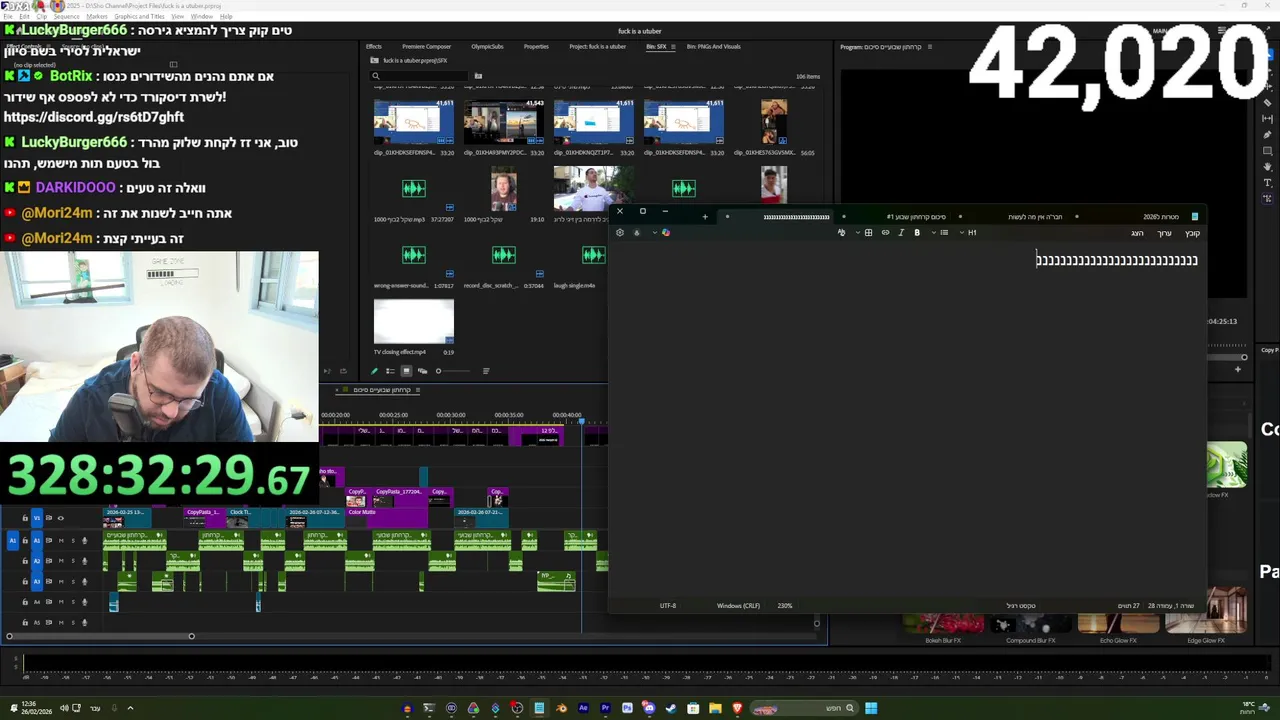Switch to the OlympicSubs tab
The width and height of the screenshot is (1280, 720).
(x=487, y=46)
